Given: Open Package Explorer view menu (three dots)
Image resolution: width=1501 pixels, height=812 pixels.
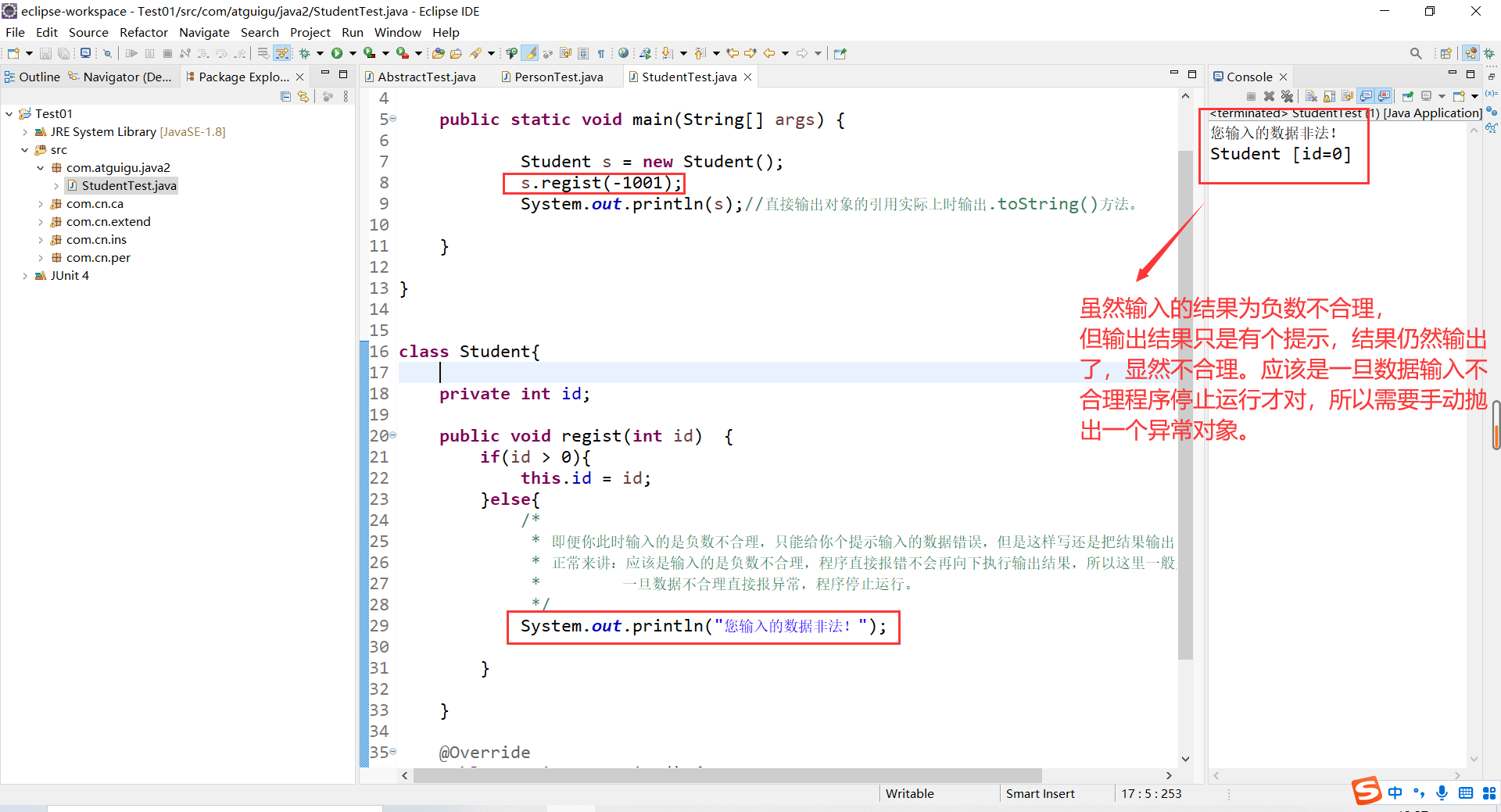Looking at the screenshot, I should 346,96.
